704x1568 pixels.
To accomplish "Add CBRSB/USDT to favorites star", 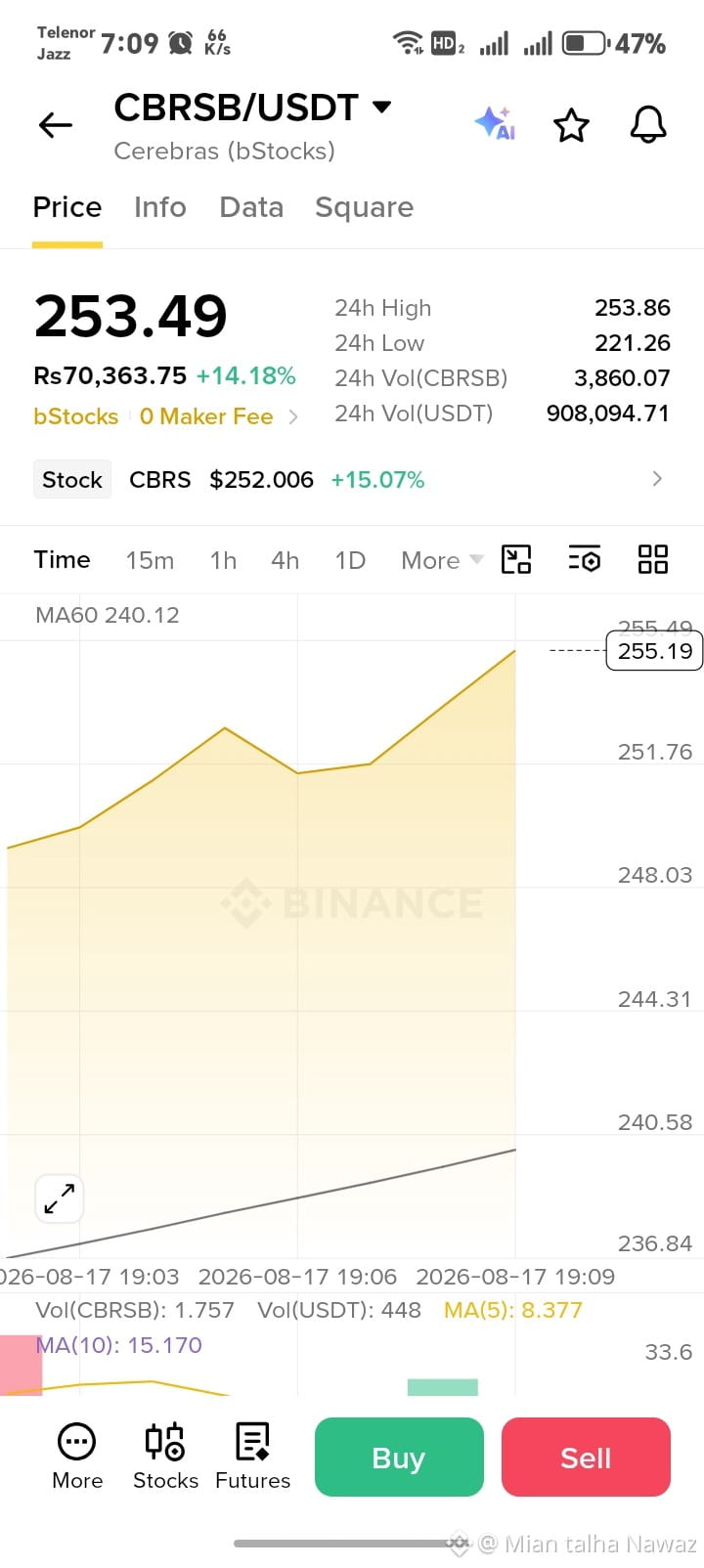I will click(x=571, y=125).
